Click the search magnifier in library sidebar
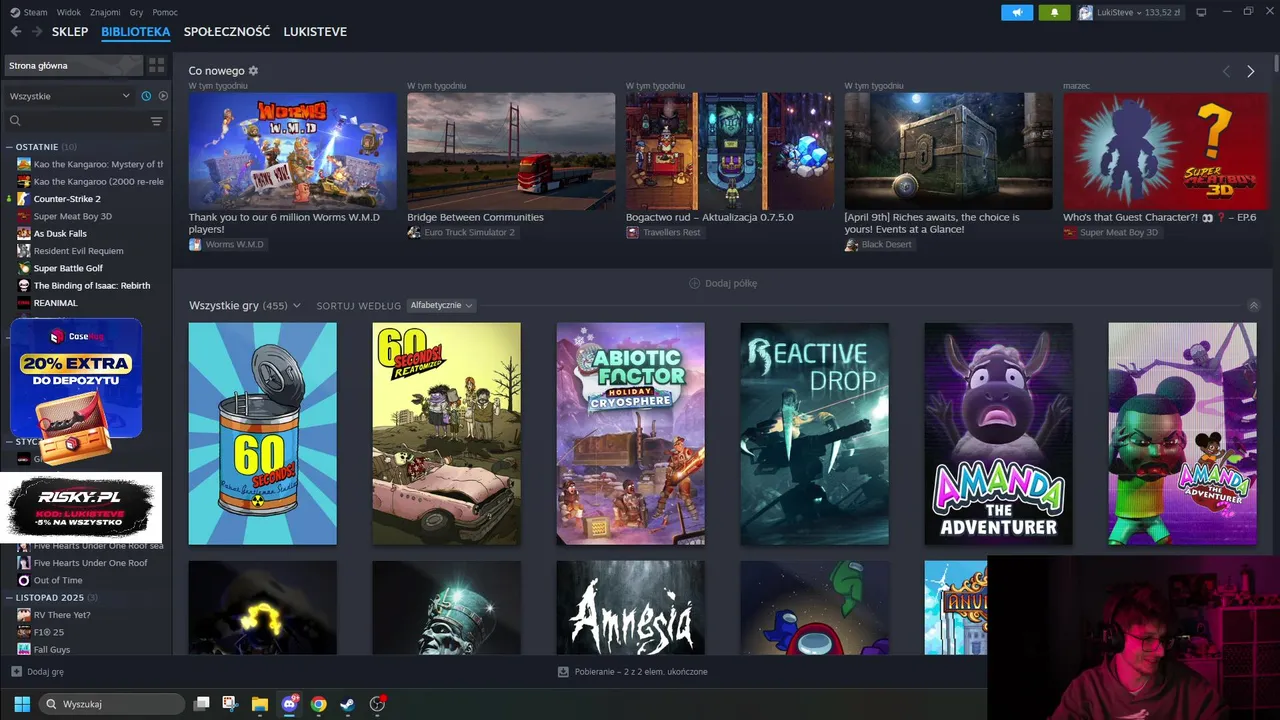The width and height of the screenshot is (1280, 720). (15, 121)
